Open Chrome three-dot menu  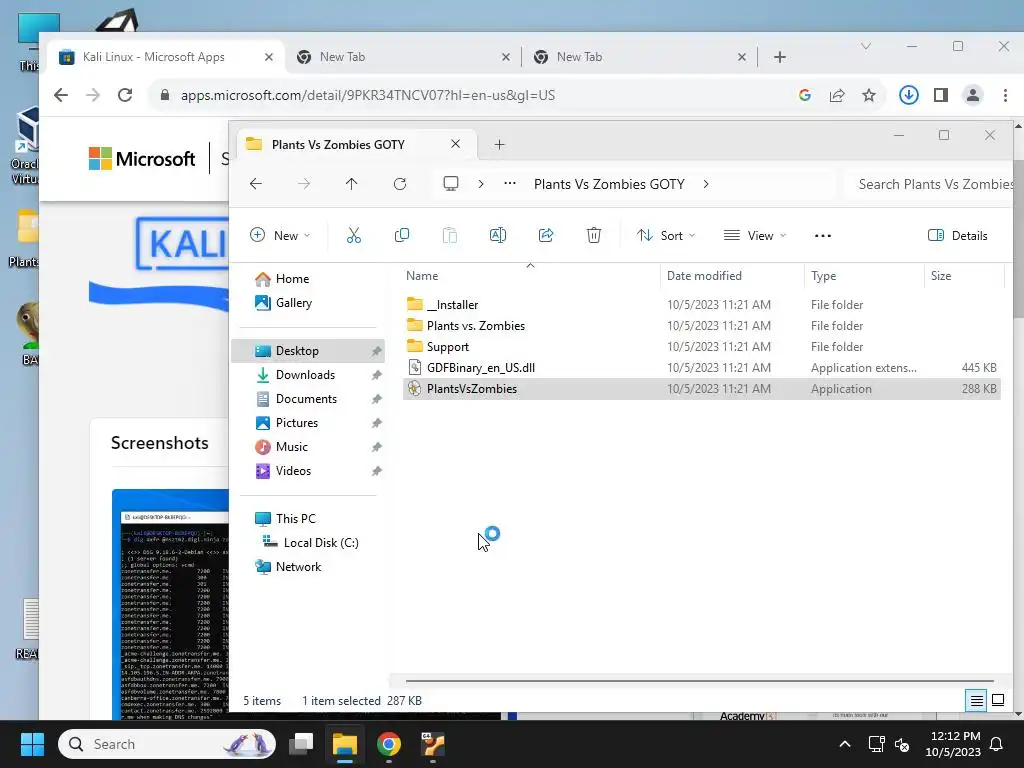pos(1005,95)
